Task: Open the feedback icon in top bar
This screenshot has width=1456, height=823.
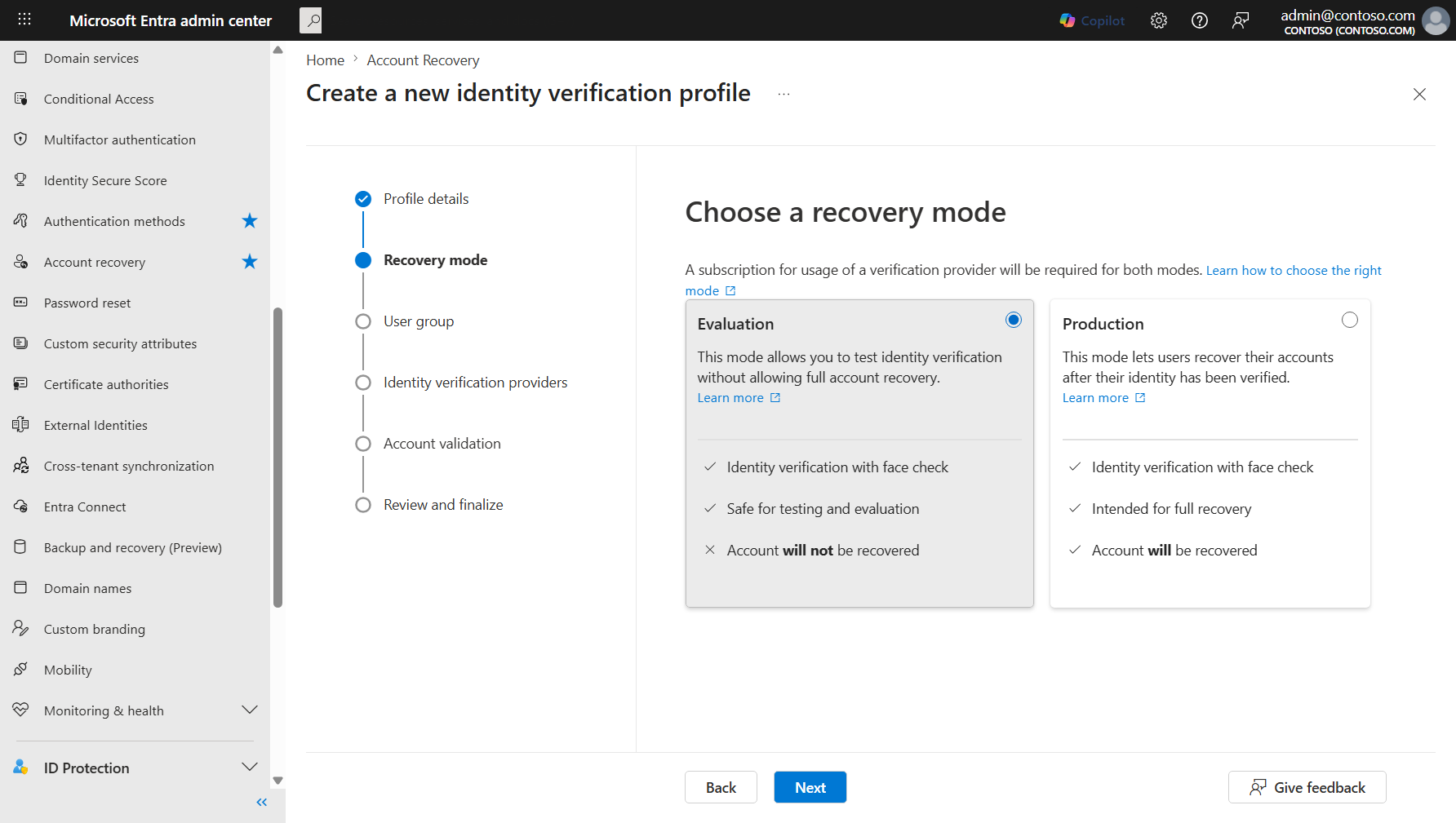Action: click(x=1241, y=20)
